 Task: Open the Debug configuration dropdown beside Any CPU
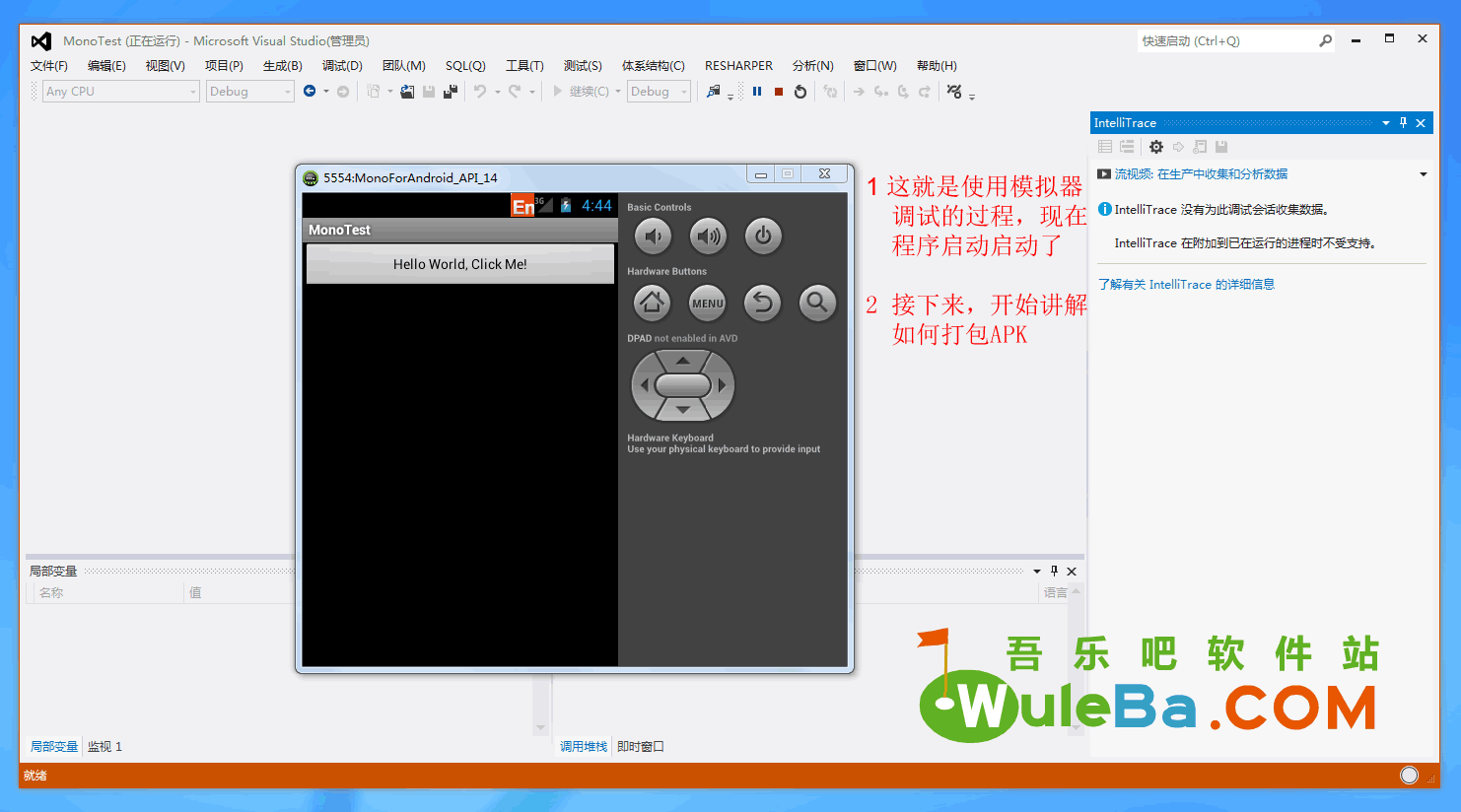pyautogui.click(x=250, y=92)
